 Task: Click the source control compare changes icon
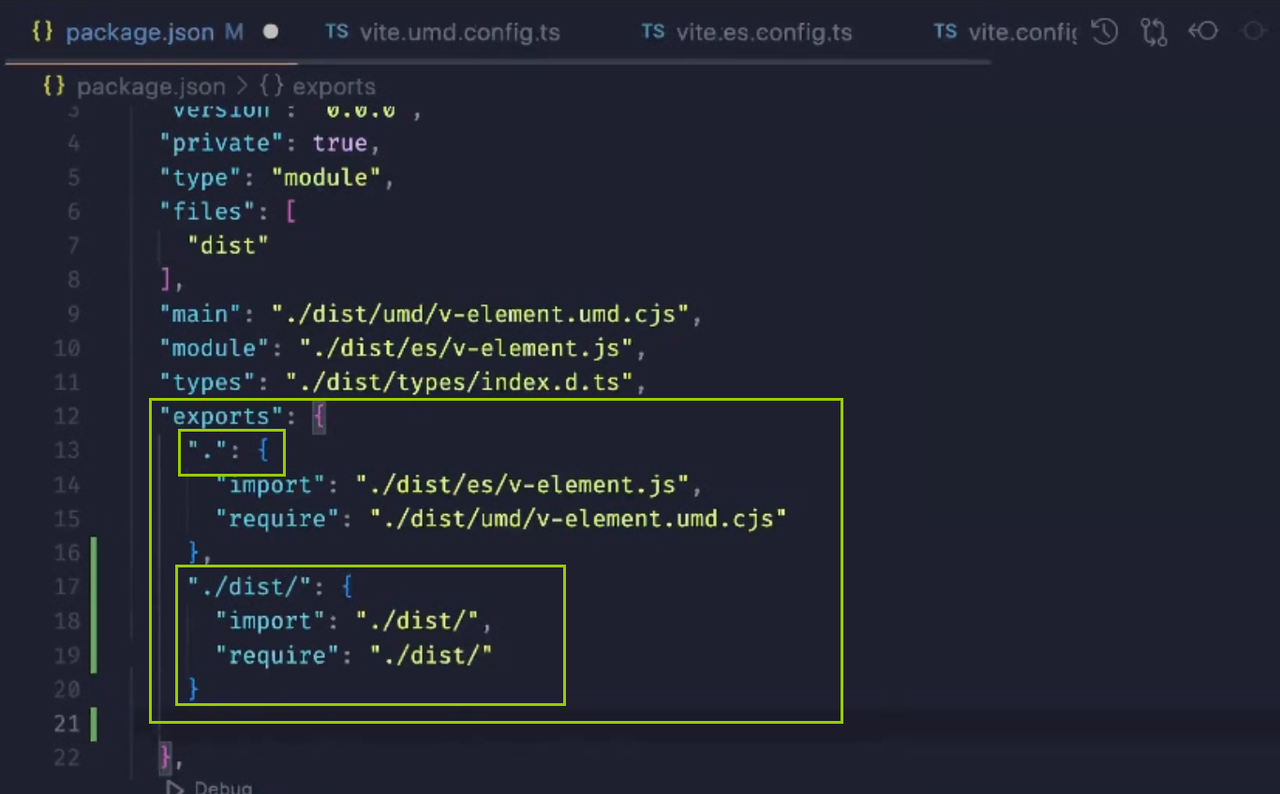tap(1154, 31)
